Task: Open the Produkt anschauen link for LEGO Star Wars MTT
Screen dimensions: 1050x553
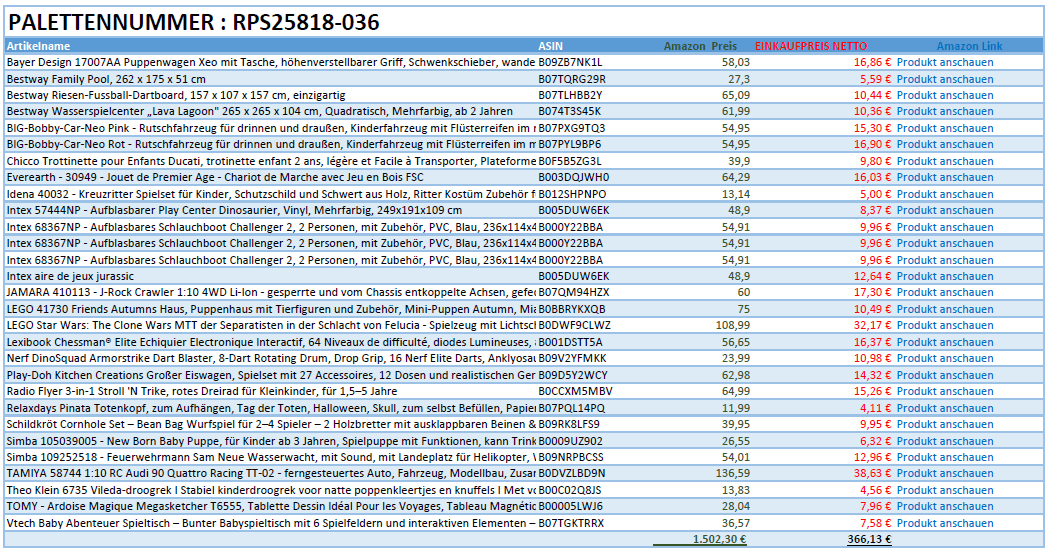Action: [944, 325]
